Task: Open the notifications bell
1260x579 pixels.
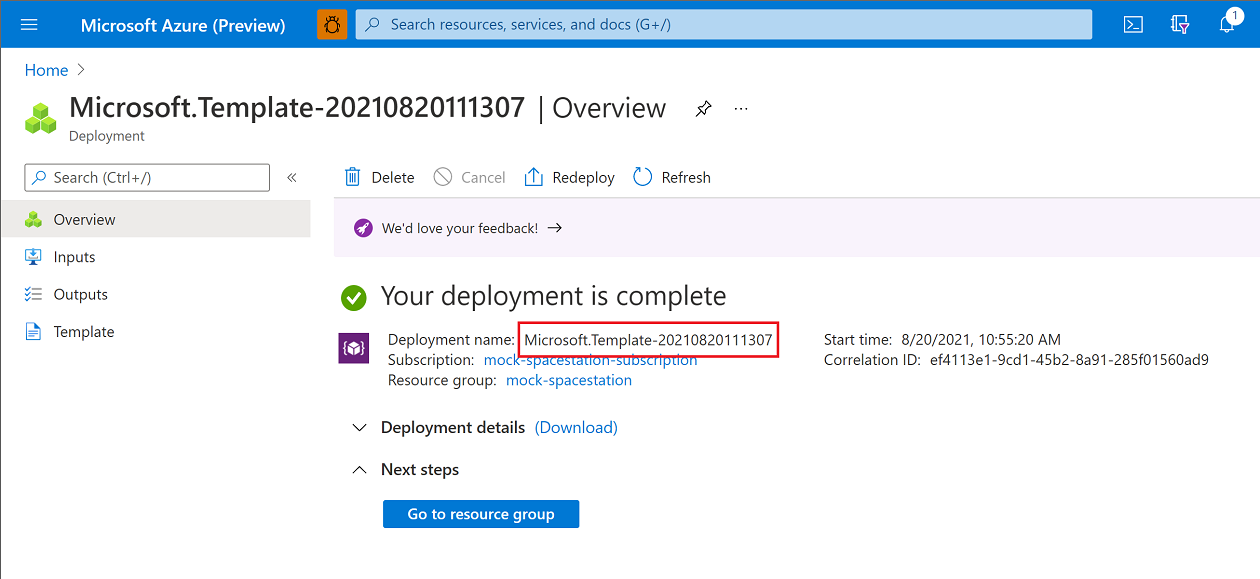Action: [x=1227, y=25]
